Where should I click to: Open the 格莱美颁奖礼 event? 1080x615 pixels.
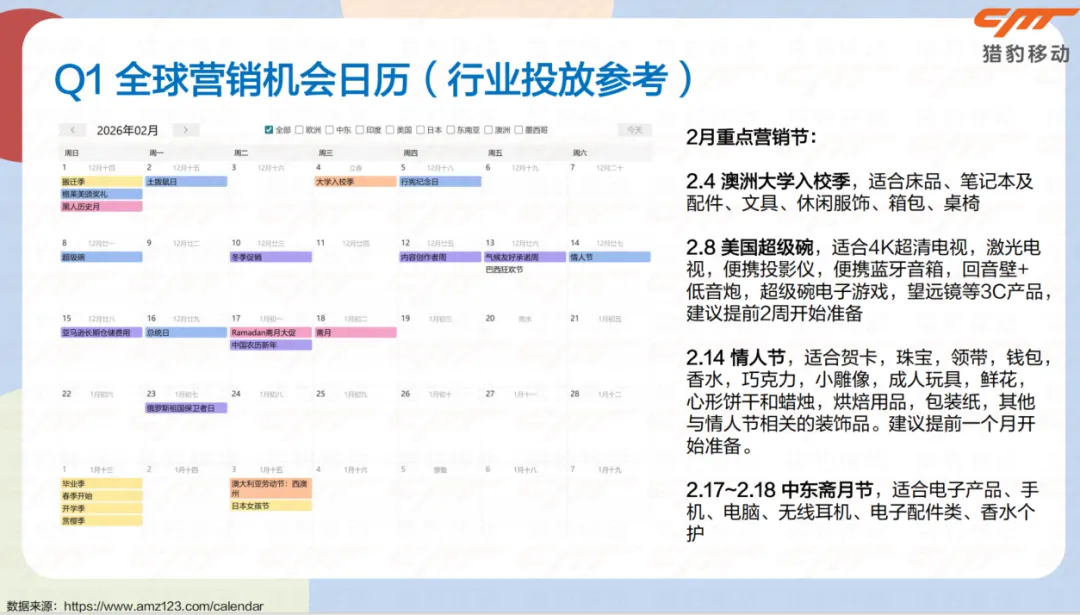pyautogui.click(x=101, y=194)
